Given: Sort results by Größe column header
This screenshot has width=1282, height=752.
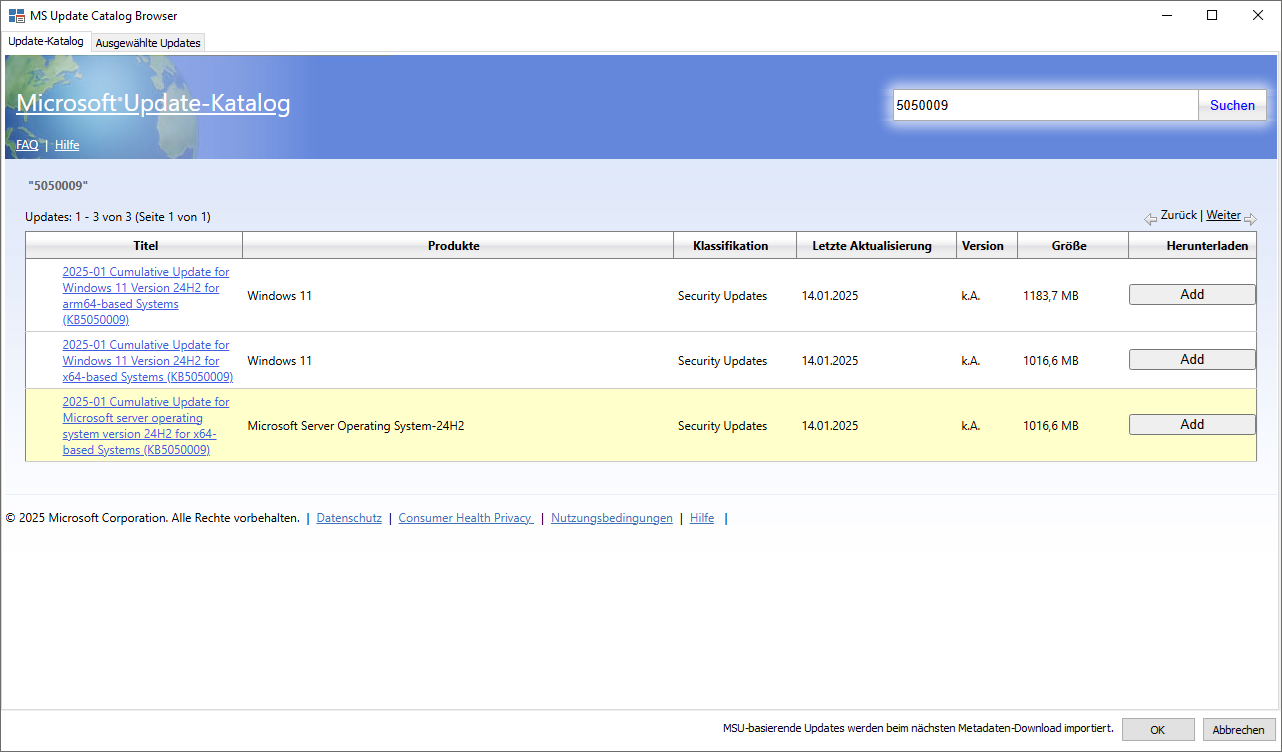Looking at the screenshot, I should (1068, 246).
